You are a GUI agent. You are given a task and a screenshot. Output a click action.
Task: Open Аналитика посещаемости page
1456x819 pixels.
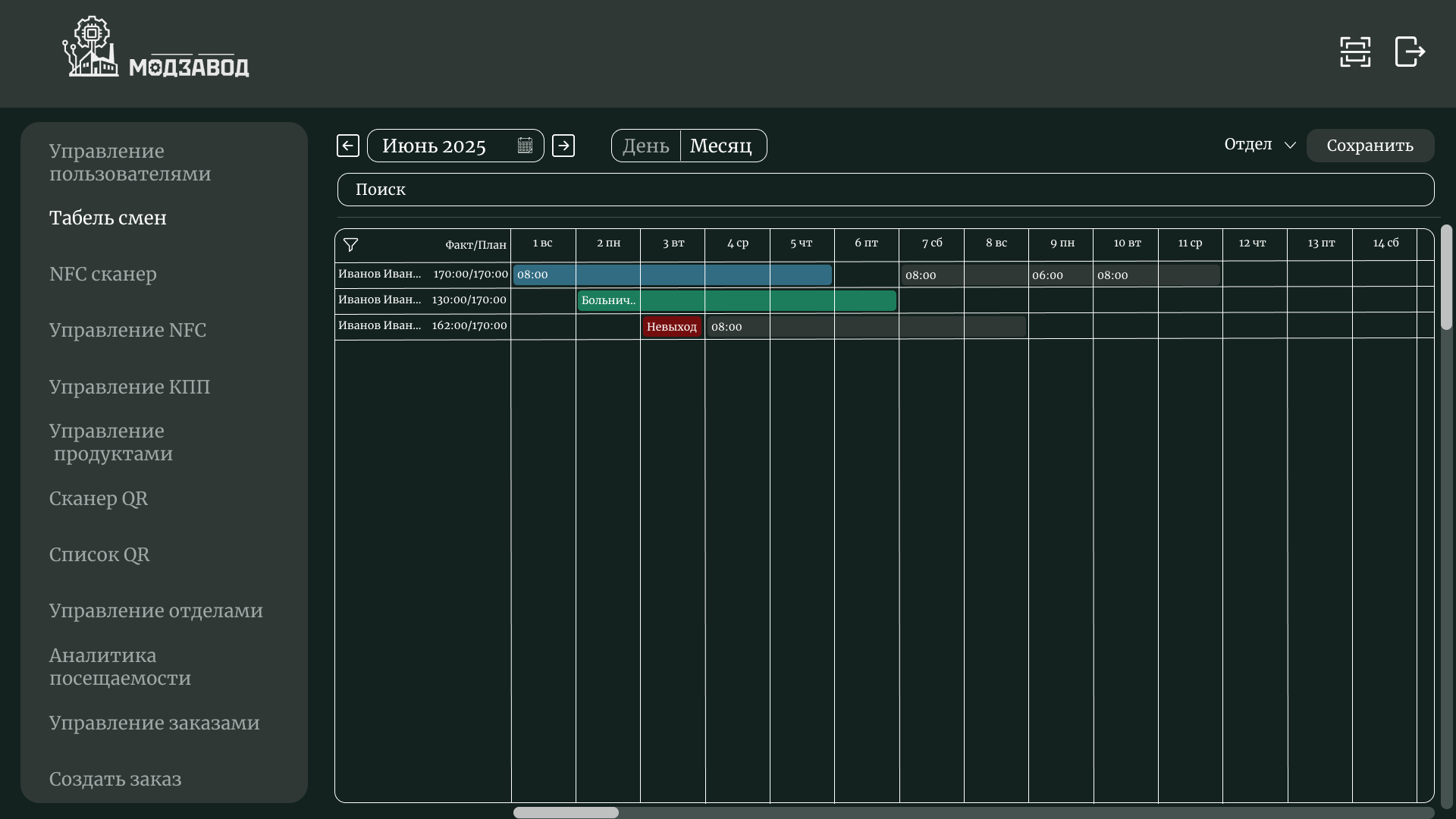click(x=120, y=667)
